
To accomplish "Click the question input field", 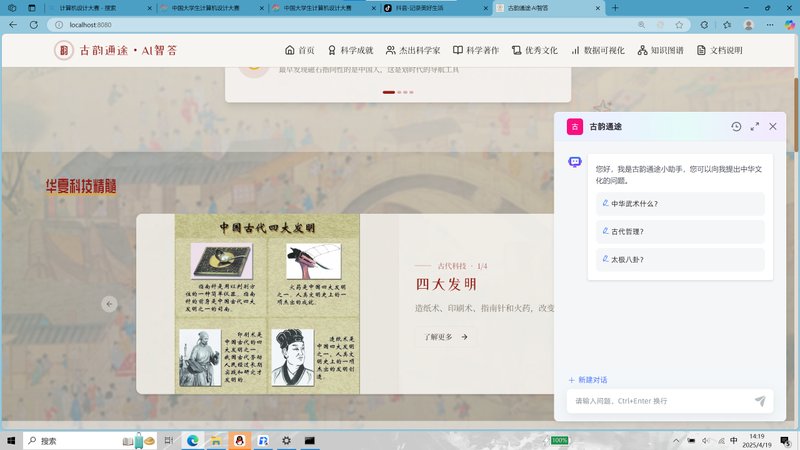I will (661, 401).
